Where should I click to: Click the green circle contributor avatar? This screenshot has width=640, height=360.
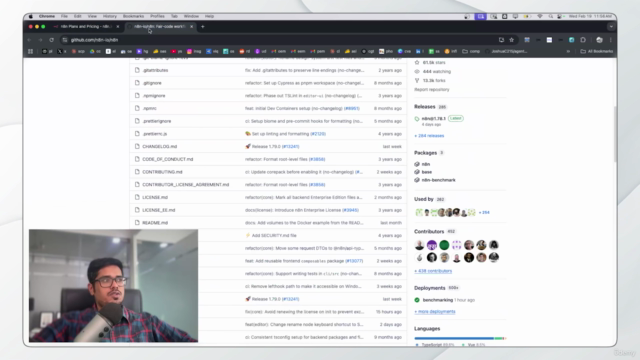click(x=444, y=245)
